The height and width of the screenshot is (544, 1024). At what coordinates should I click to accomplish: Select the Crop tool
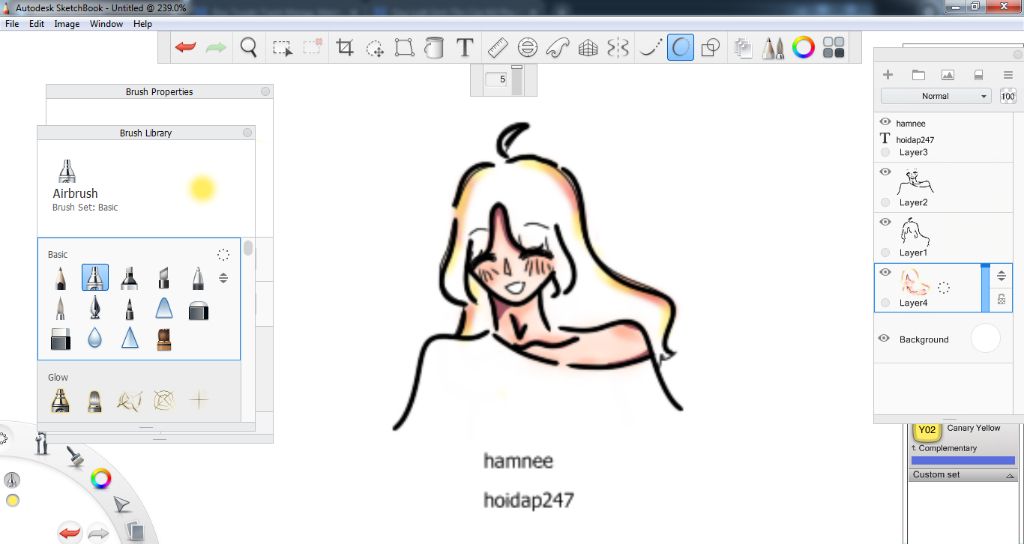344,48
